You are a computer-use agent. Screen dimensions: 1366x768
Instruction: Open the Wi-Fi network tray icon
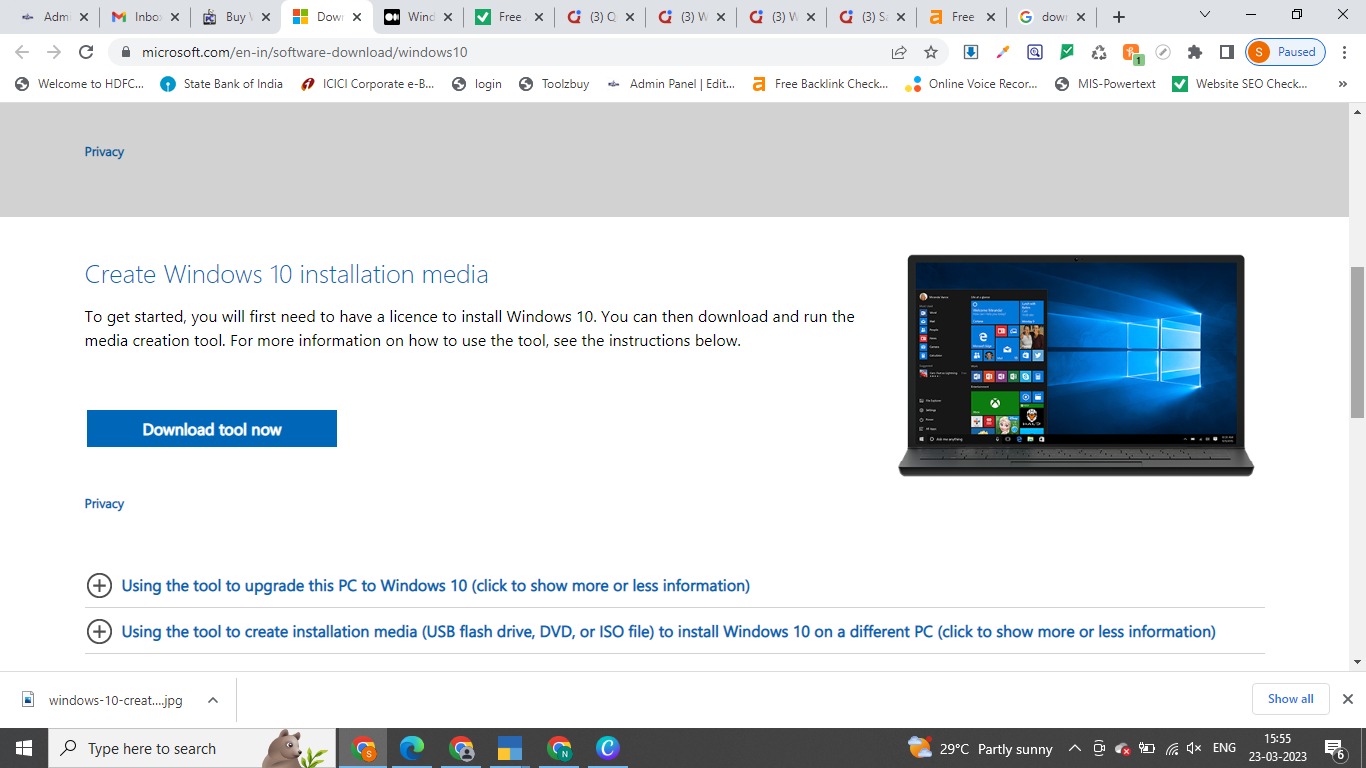point(1170,748)
